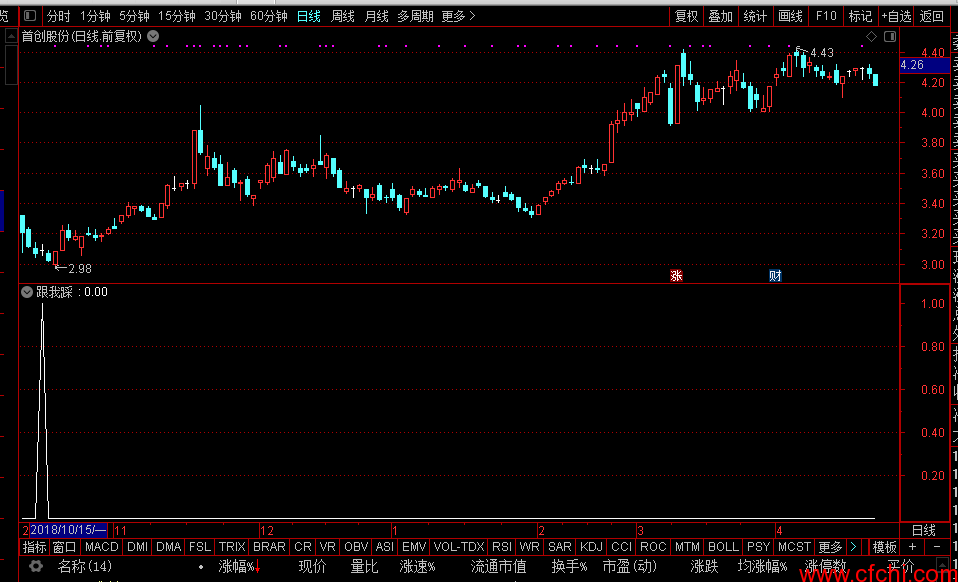Click the 复权 button
This screenshot has height=582, width=958.
coord(686,16)
